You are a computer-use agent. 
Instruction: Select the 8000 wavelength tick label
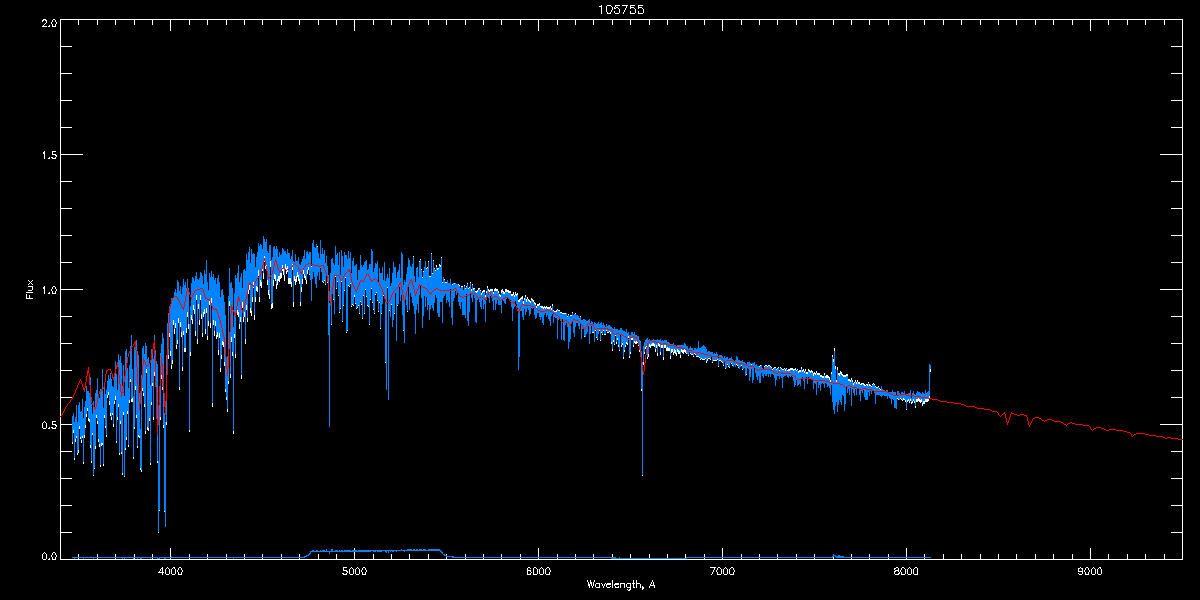click(x=906, y=572)
